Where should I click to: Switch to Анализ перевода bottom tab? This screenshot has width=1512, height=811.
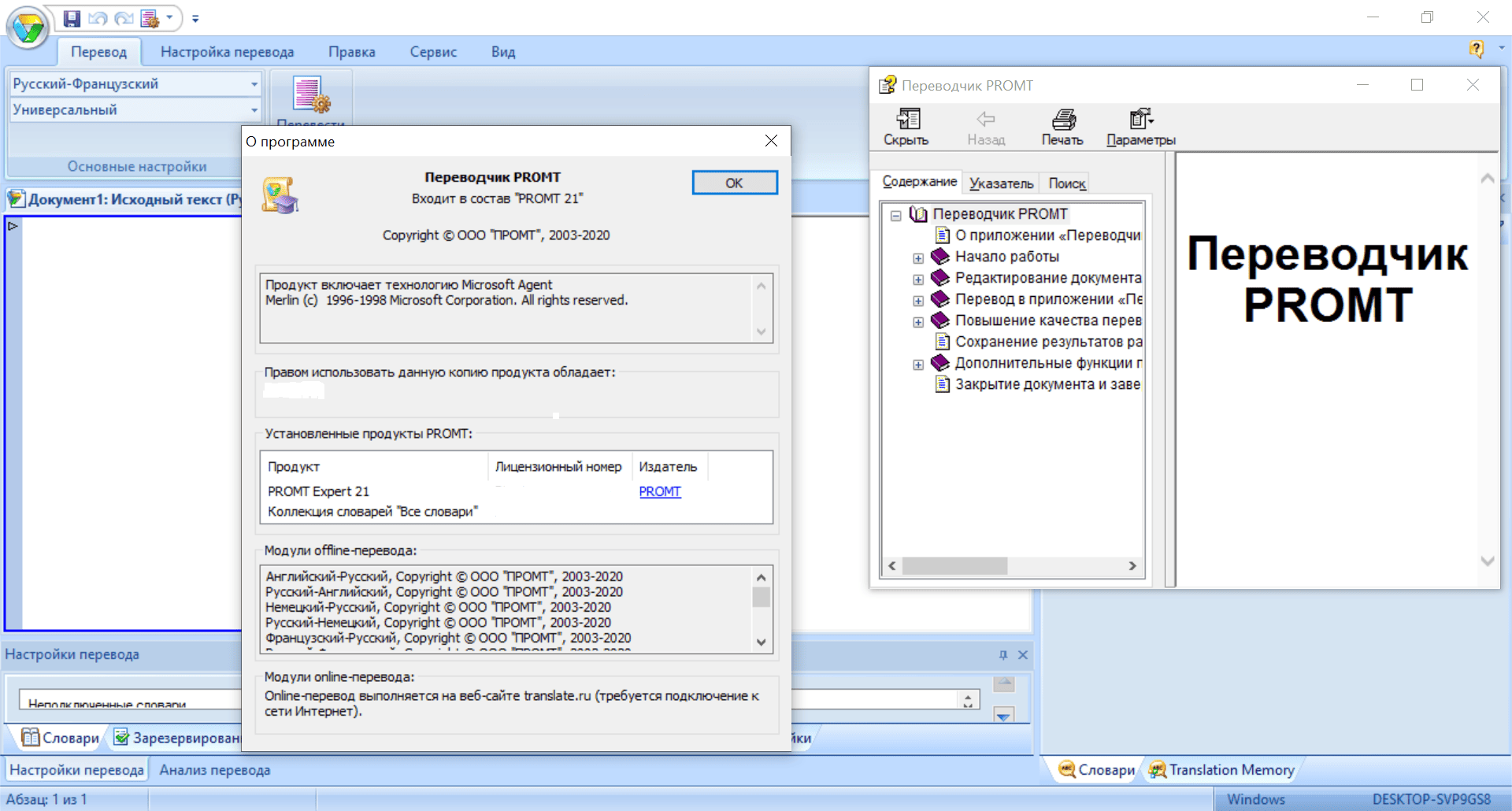[x=215, y=770]
